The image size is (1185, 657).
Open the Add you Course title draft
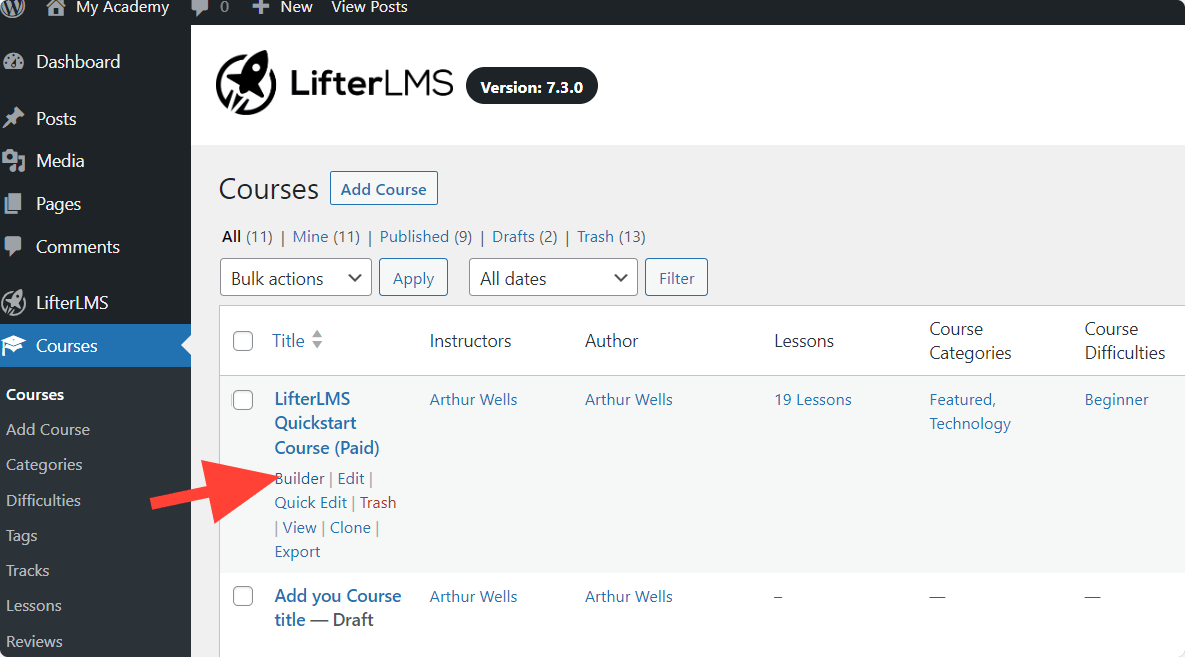coord(338,608)
